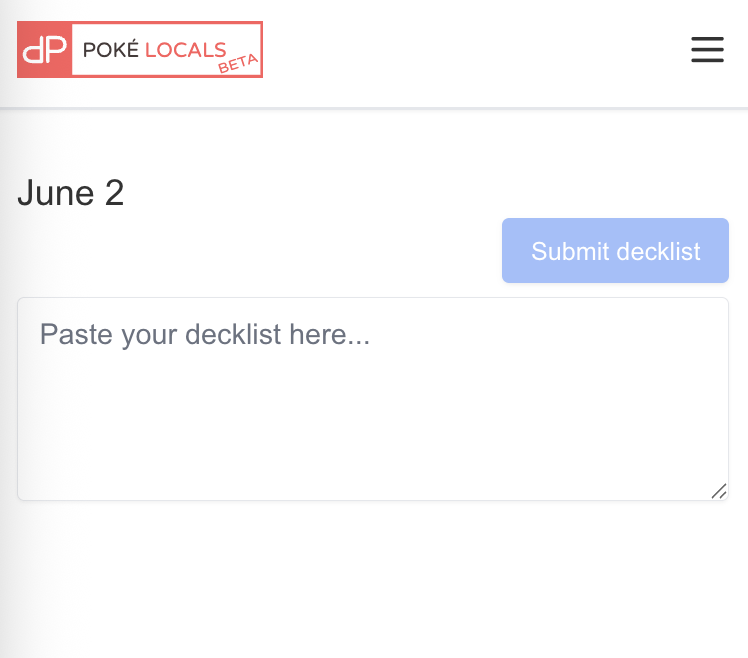The width and height of the screenshot is (748, 658).
Task: Click the POKÉ word in the logo
Action: click(x=111, y=50)
